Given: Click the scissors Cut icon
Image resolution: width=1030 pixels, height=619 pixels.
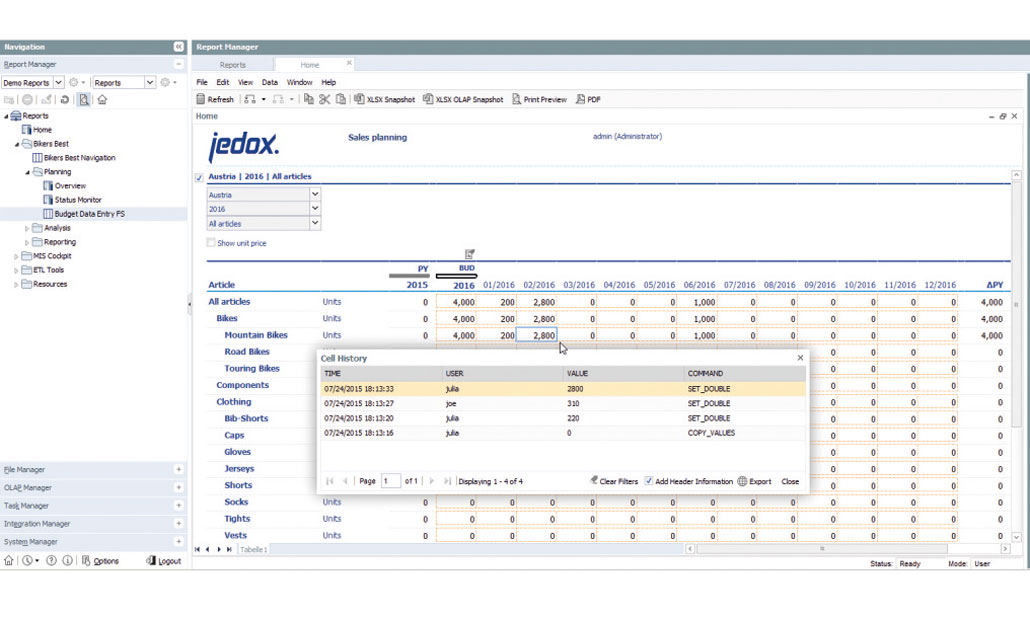Looking at the screenshot, I should pos(325,99).
